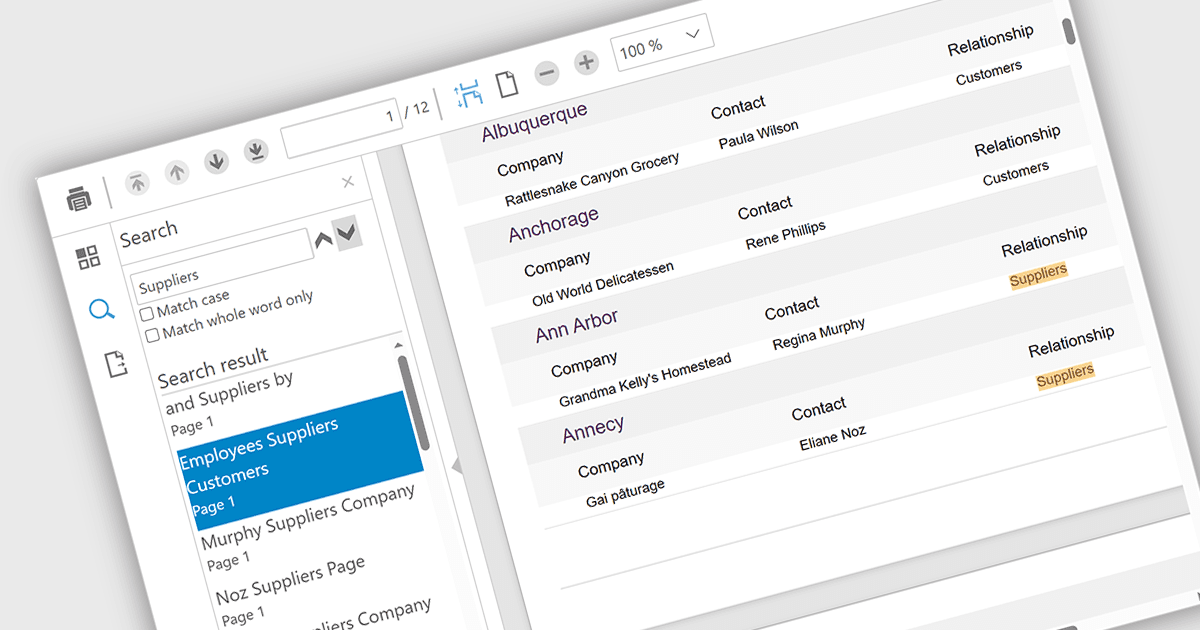This screenshot has height=630, width=1200.
Task: Enable Match whole word only checkbox
Action: click(153, 335)
